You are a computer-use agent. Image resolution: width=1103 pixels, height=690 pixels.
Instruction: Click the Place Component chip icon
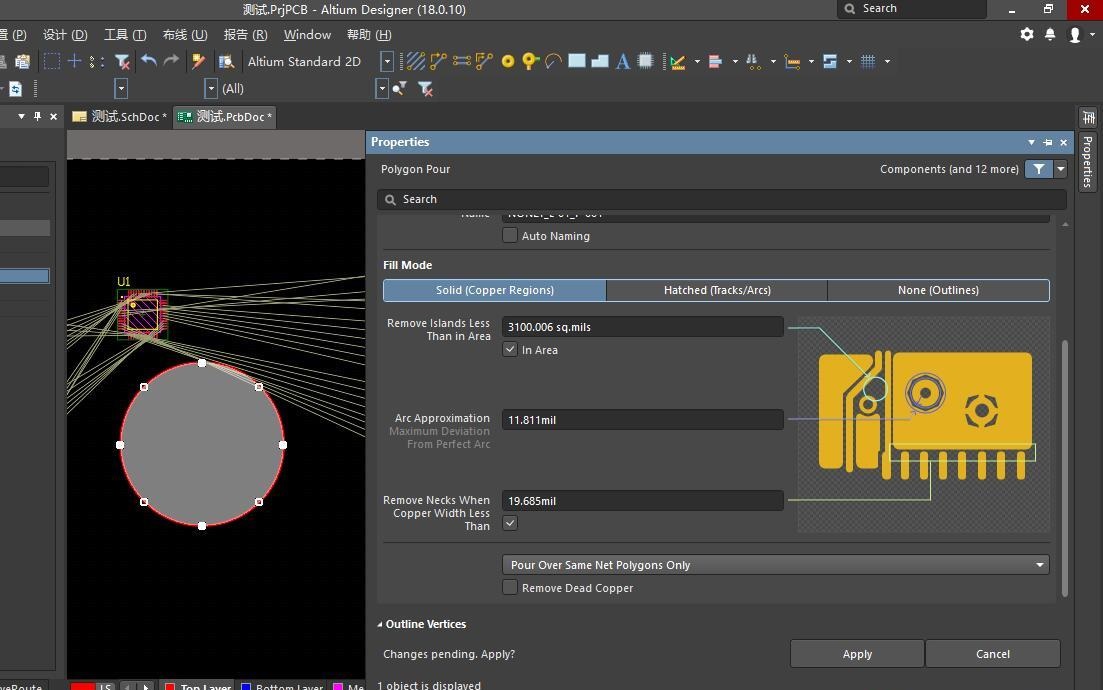[x=646, y=61]
